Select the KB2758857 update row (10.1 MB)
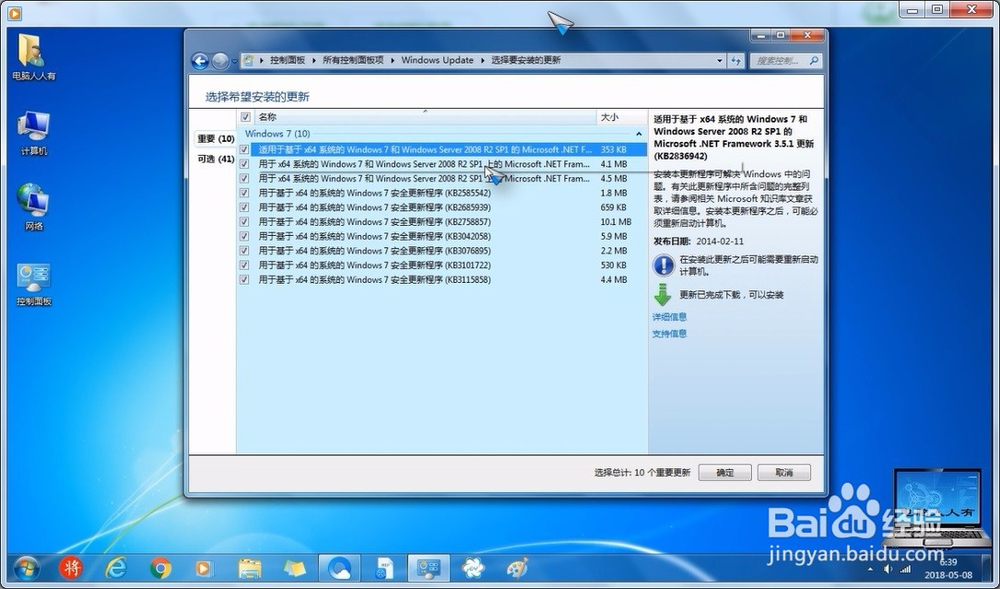The image size is (1000, 589). (x=442, y=222)
